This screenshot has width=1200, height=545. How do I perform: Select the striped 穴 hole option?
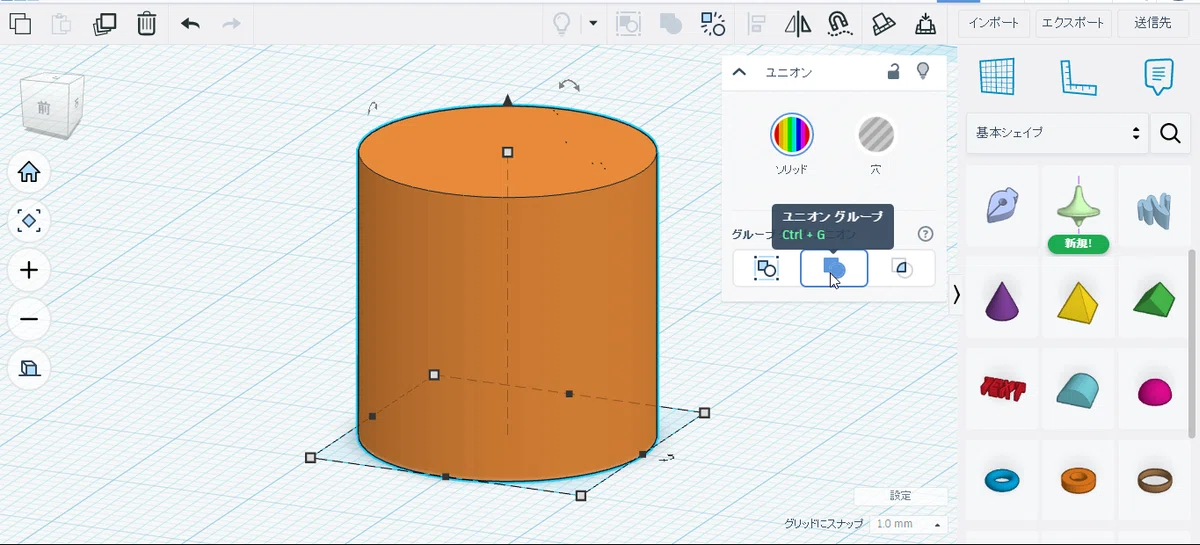tap(876, 134)
